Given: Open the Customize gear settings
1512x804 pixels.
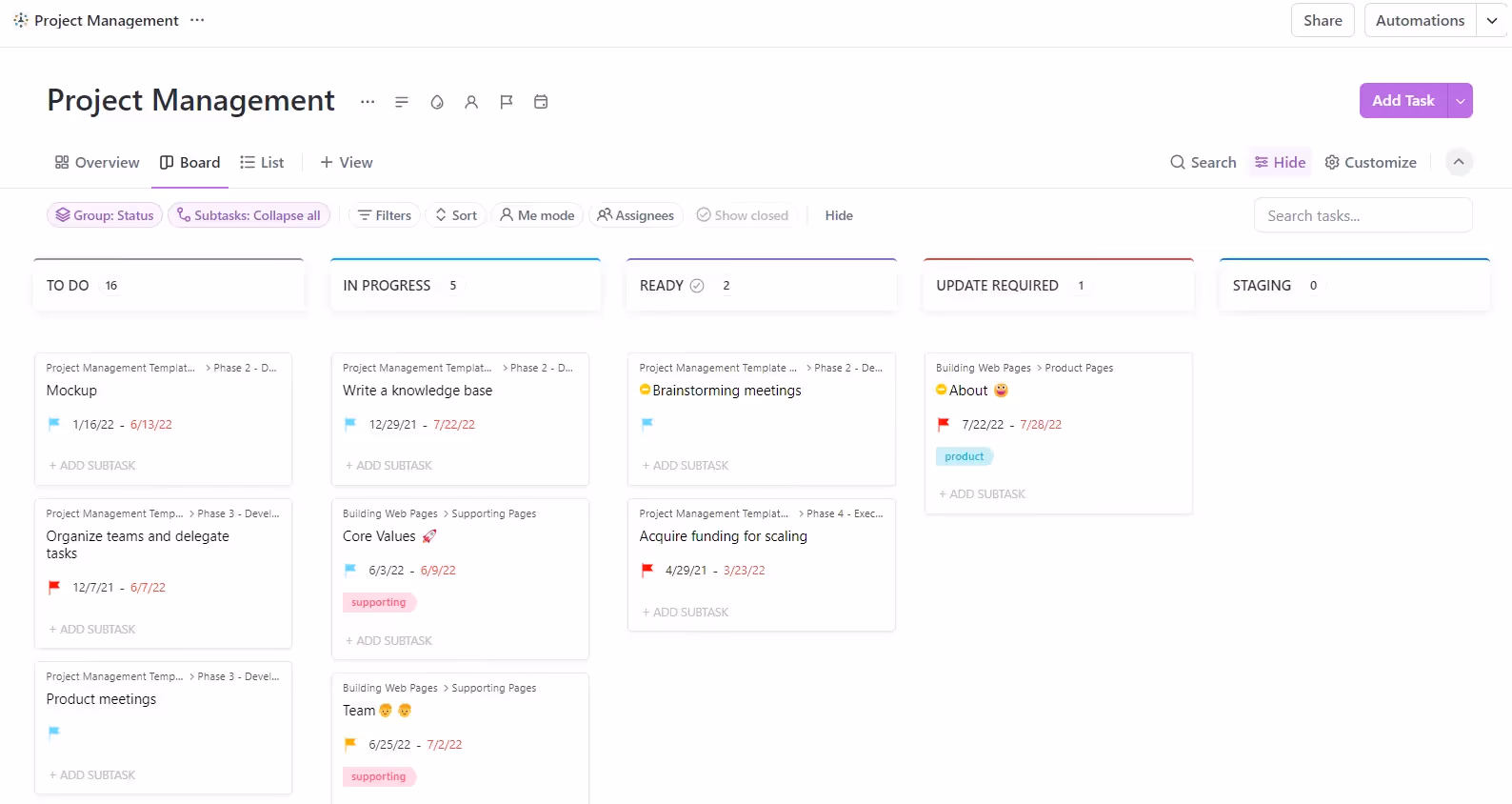Looking at the screenshot, I should tap(1371, 163).
